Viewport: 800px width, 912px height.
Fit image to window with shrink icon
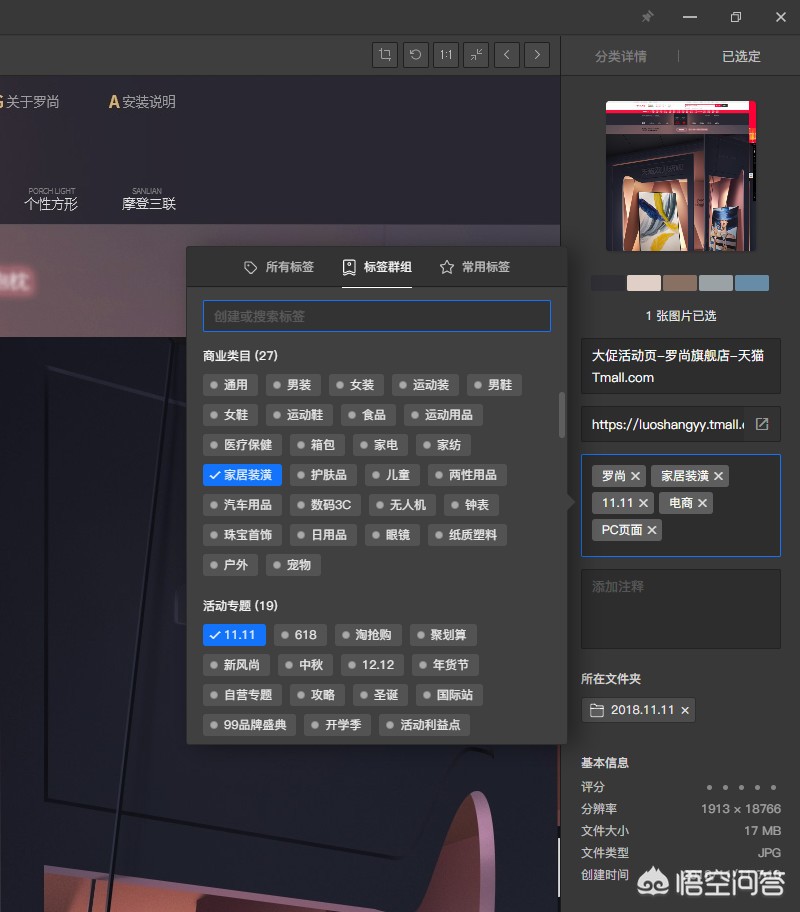(x=475, y=55)
